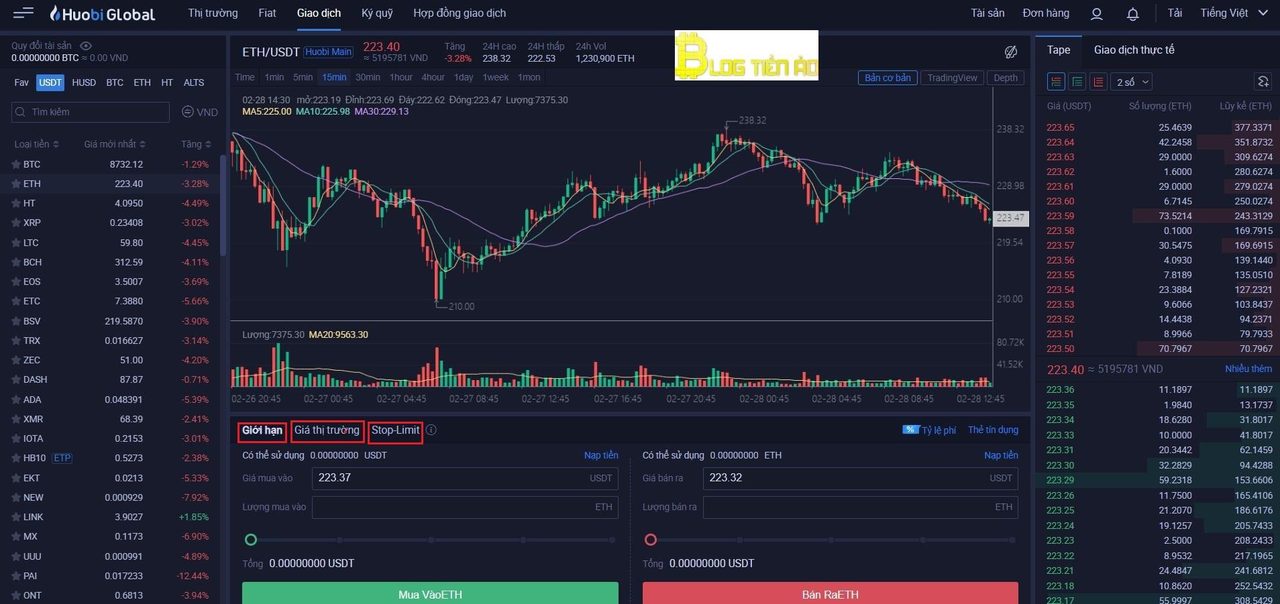Toggle the chart indicator hide icon
This screenshot has width=1280, height=604.
pos(1011,52)
